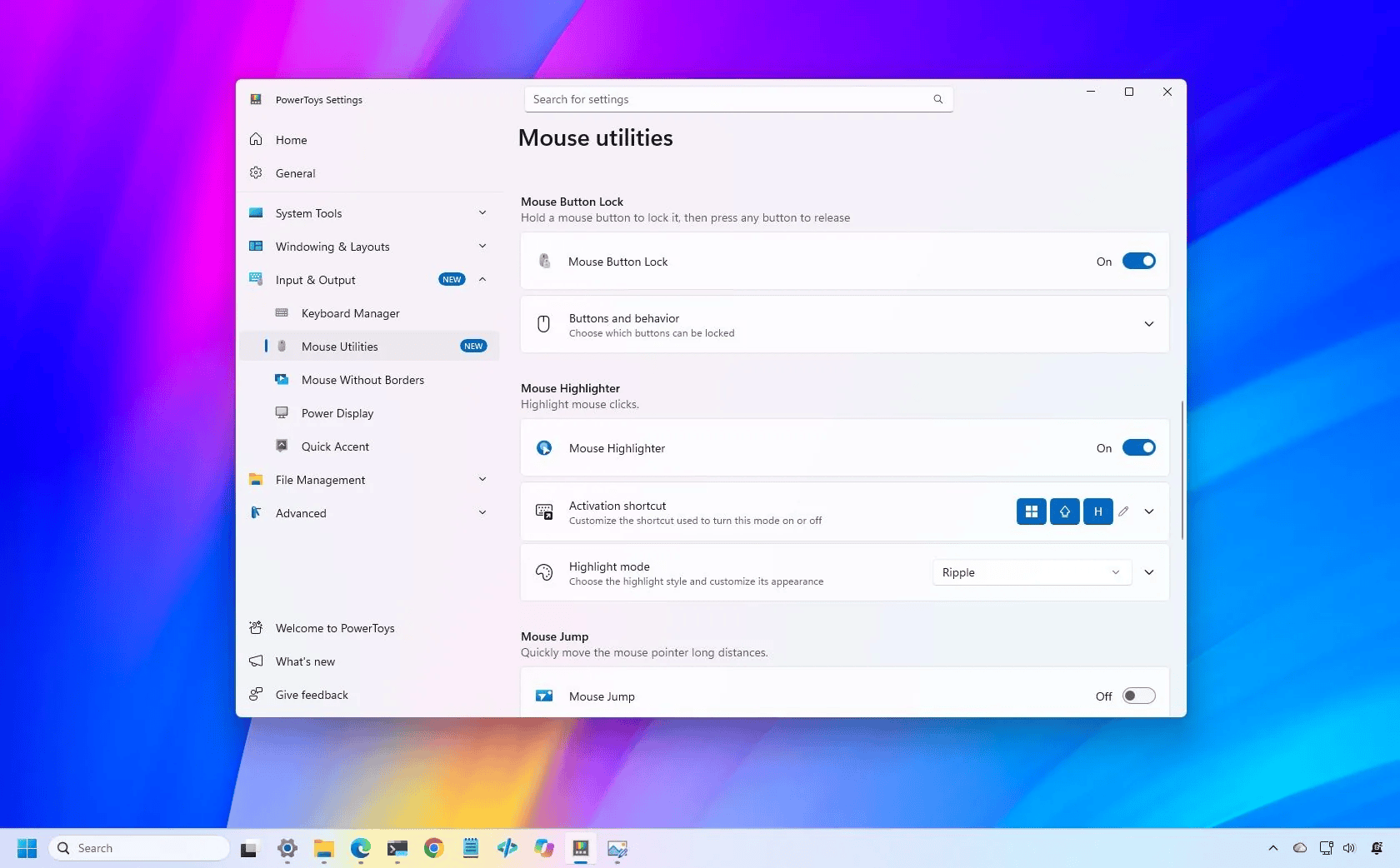Click the settings page vertical scrollbar
1400x868 pixels.
(1182, 470)
